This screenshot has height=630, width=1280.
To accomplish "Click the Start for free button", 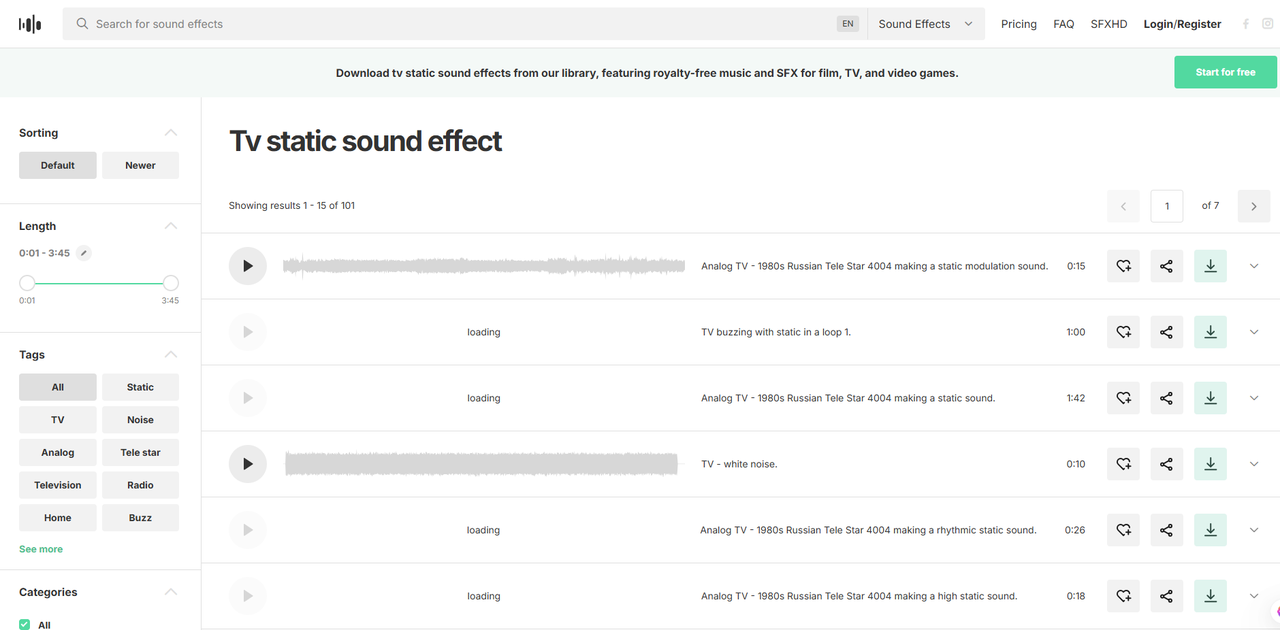I will (1225, 72).
